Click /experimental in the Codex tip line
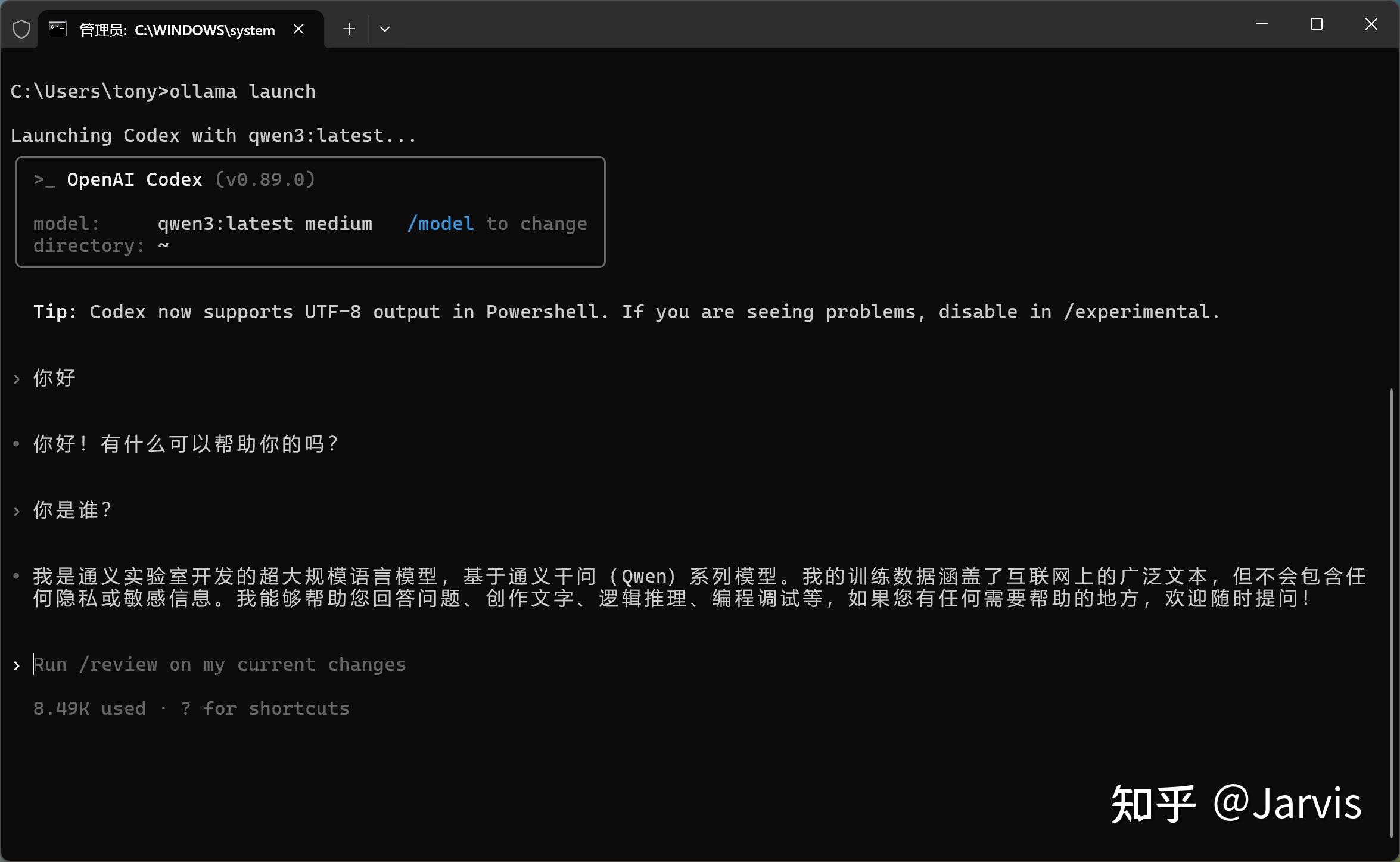 point(1141,311)
